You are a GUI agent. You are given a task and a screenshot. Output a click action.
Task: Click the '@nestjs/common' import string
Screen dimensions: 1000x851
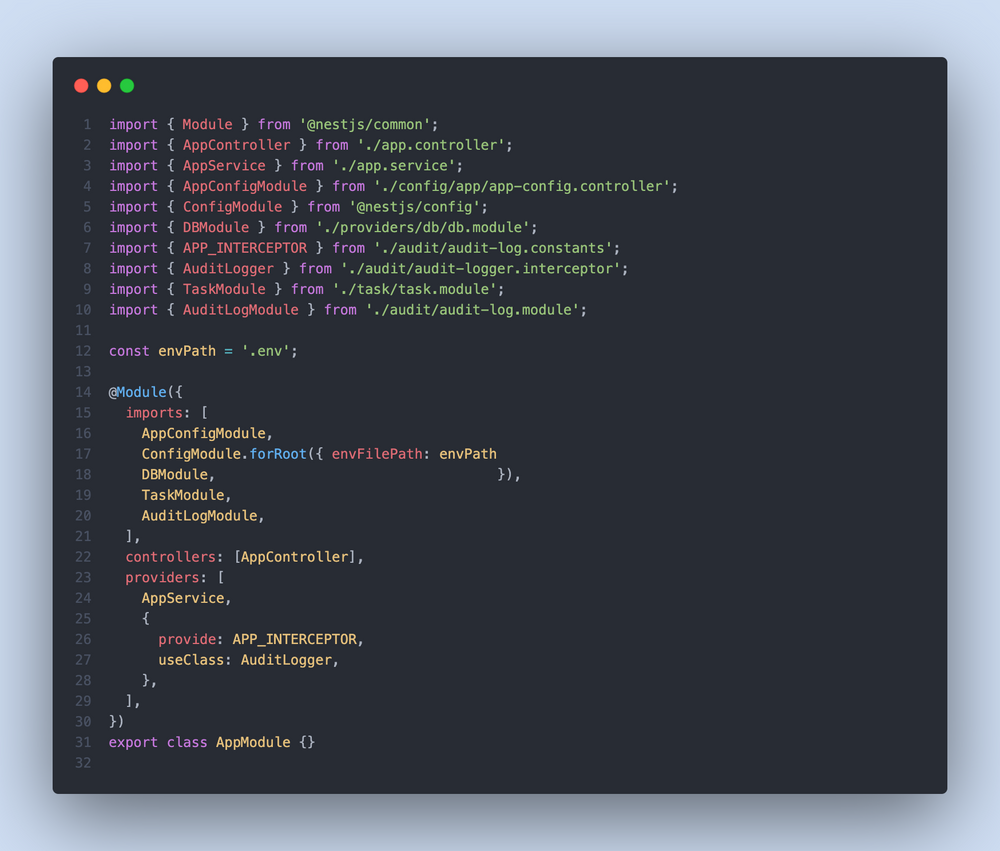(365, 124)
